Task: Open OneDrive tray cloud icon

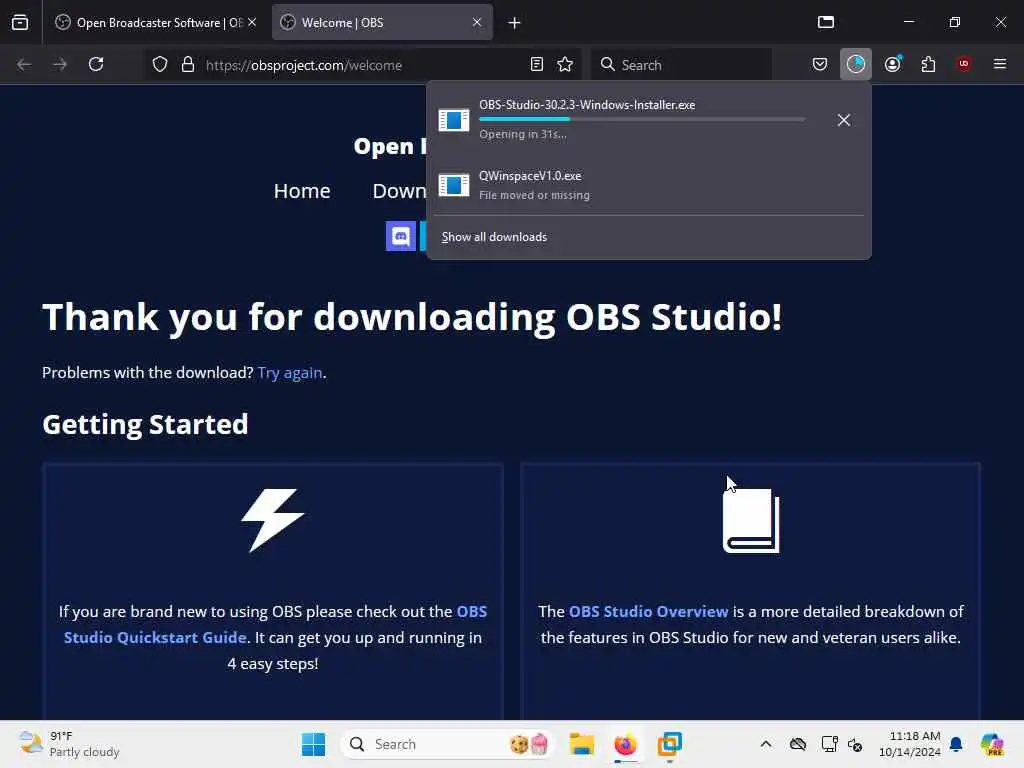Action: point(798,744)
